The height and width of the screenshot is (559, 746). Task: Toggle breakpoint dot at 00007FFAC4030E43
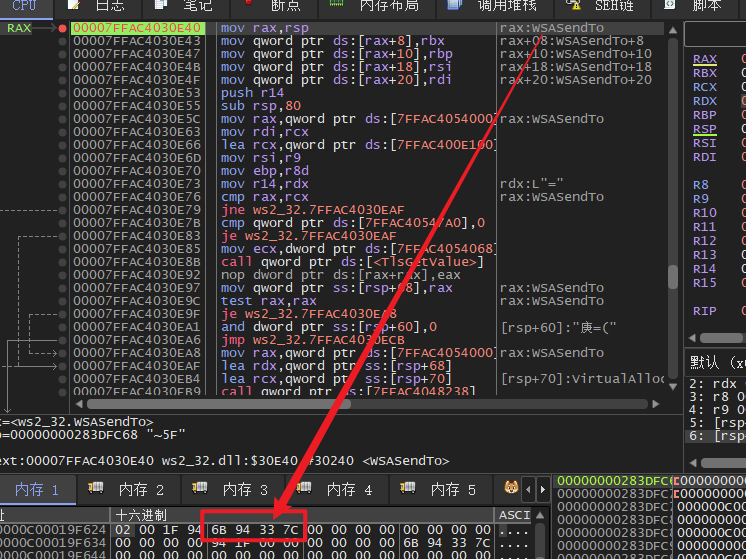tap(62, 41)
